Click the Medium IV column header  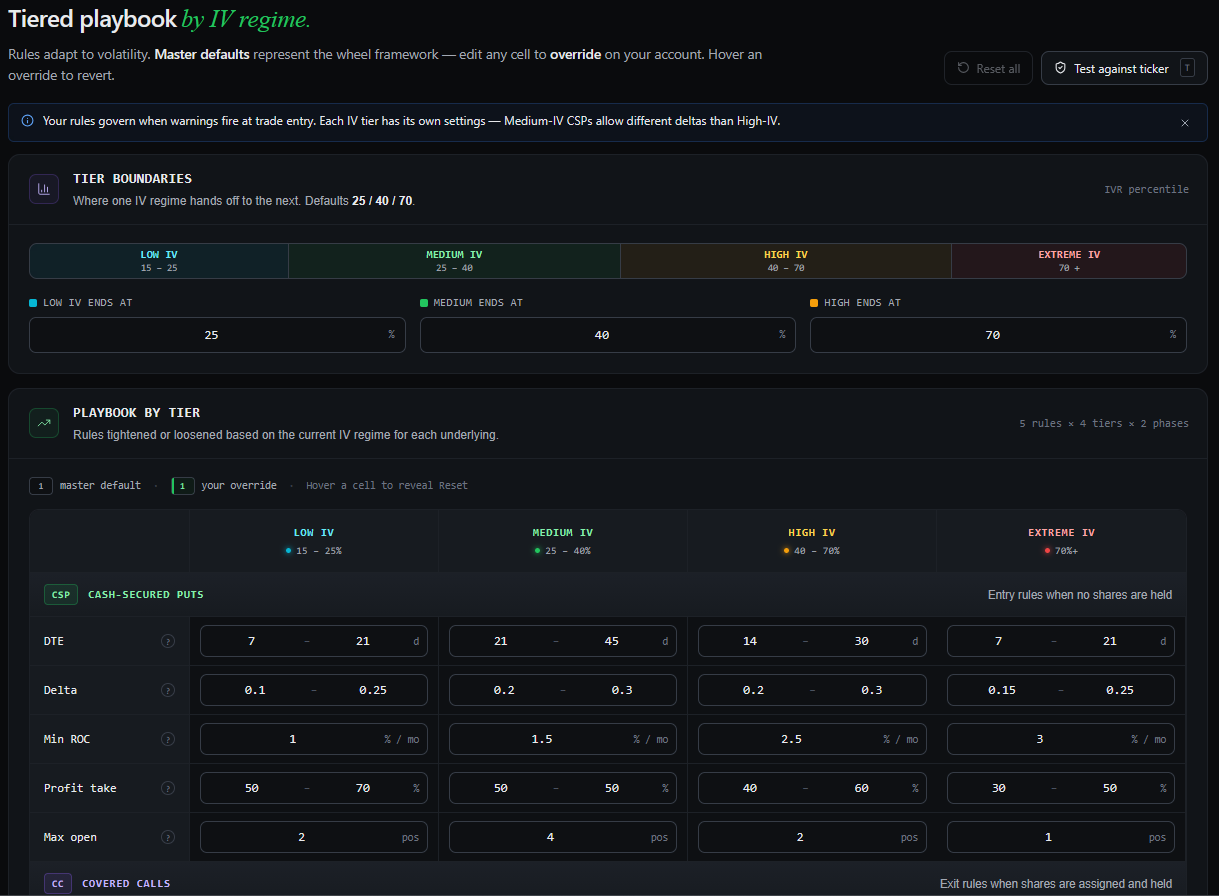(563, 541)
